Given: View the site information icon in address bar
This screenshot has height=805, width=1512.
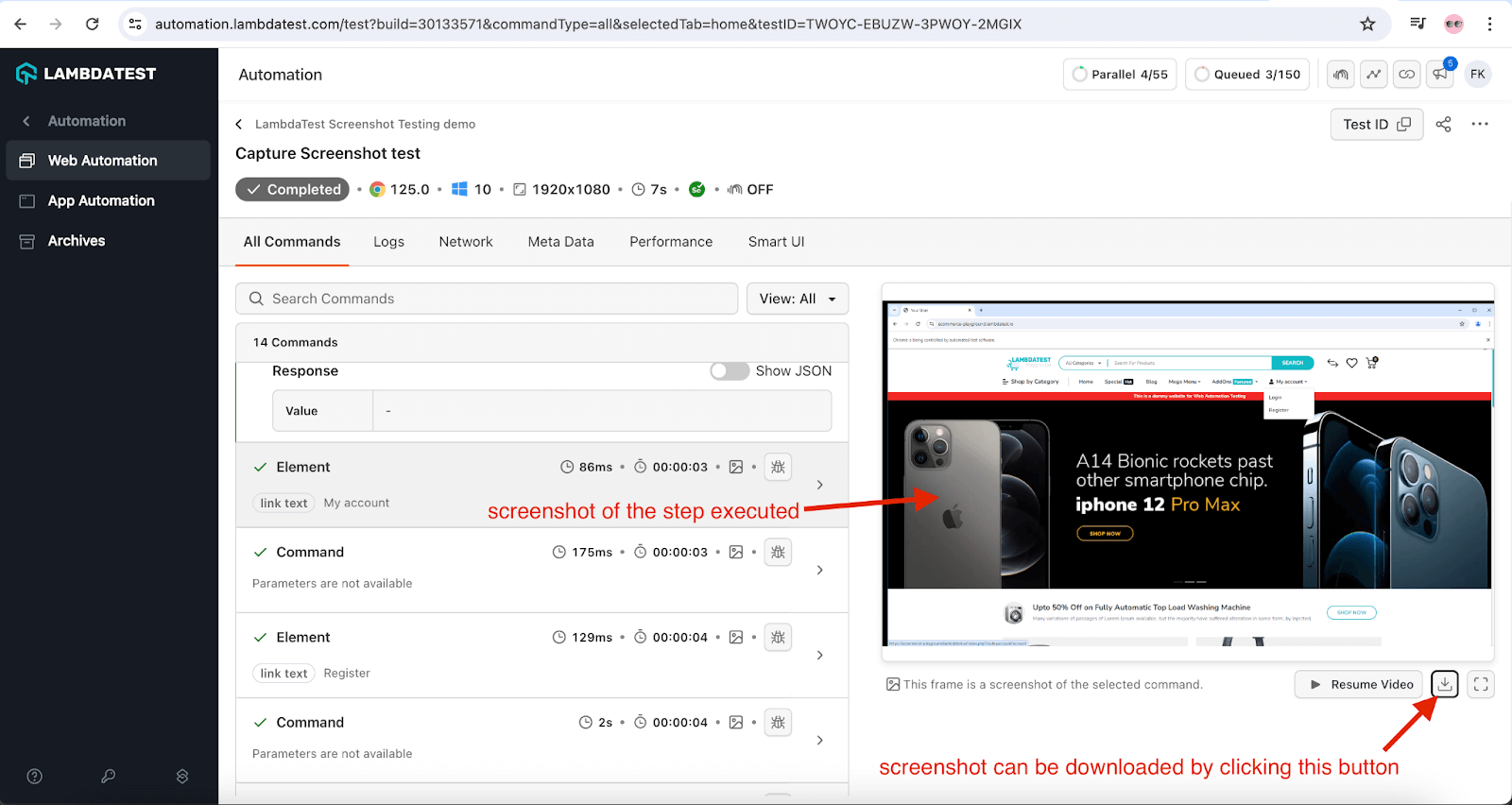Looking at the screenshot, I should point(135,24).
